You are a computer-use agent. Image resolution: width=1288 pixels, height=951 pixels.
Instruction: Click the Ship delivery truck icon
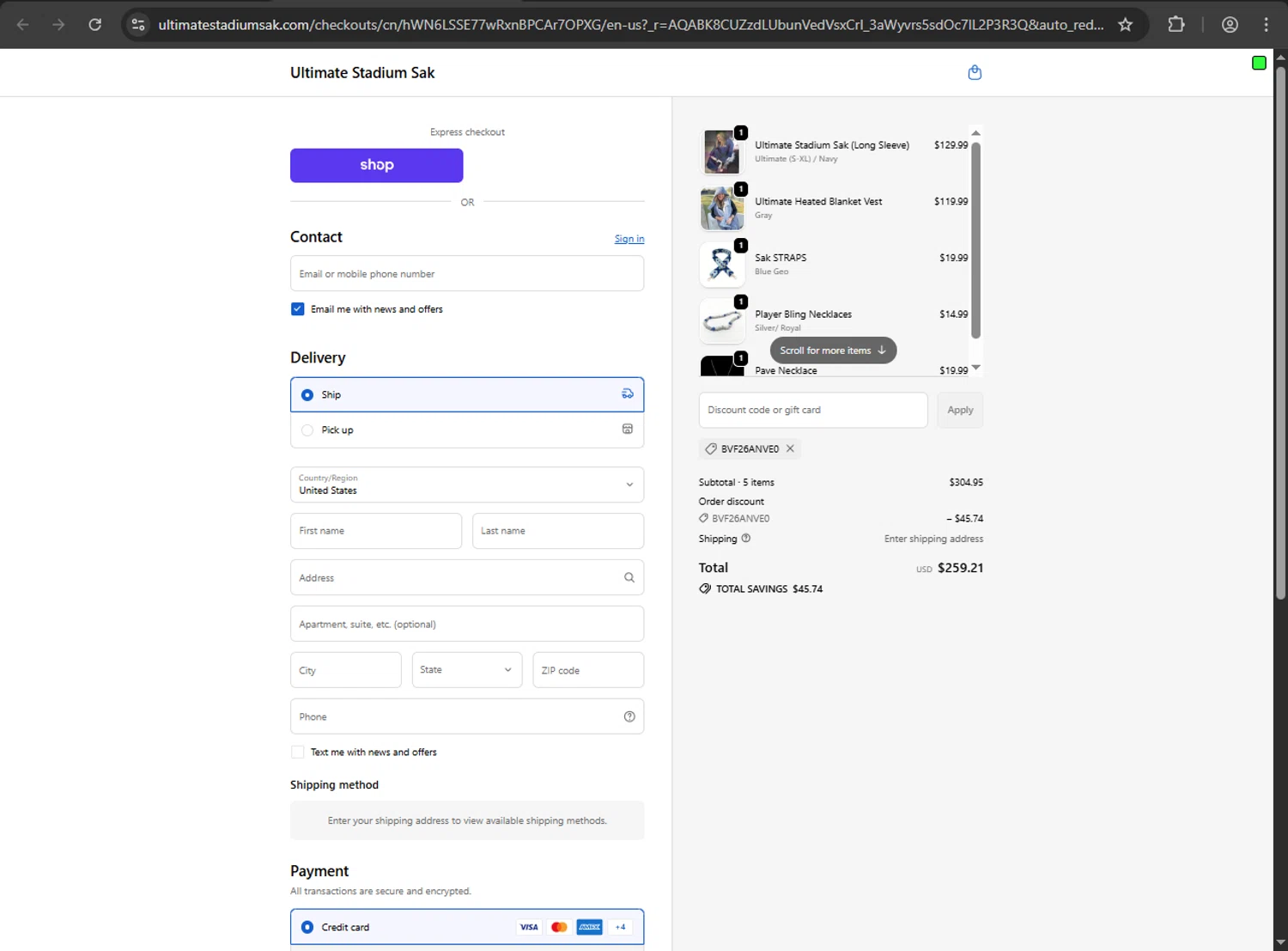click(628, 394)
